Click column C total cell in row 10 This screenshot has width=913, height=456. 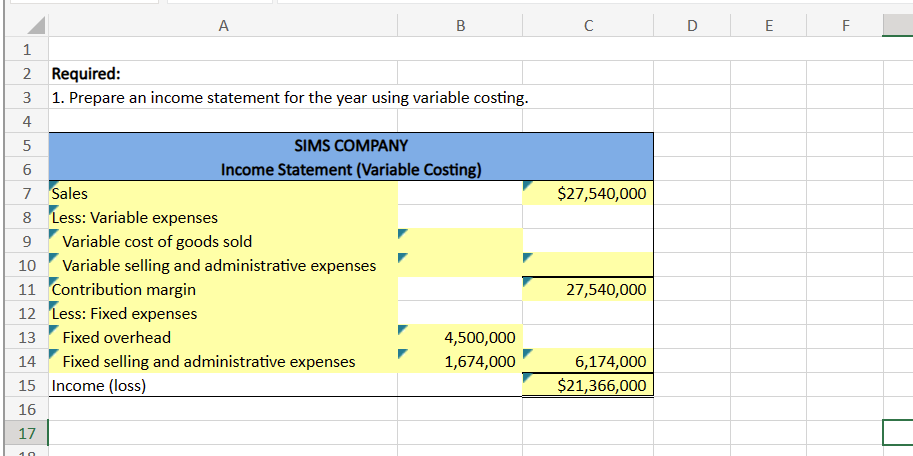pyautogui.click(x=588, y=266)
